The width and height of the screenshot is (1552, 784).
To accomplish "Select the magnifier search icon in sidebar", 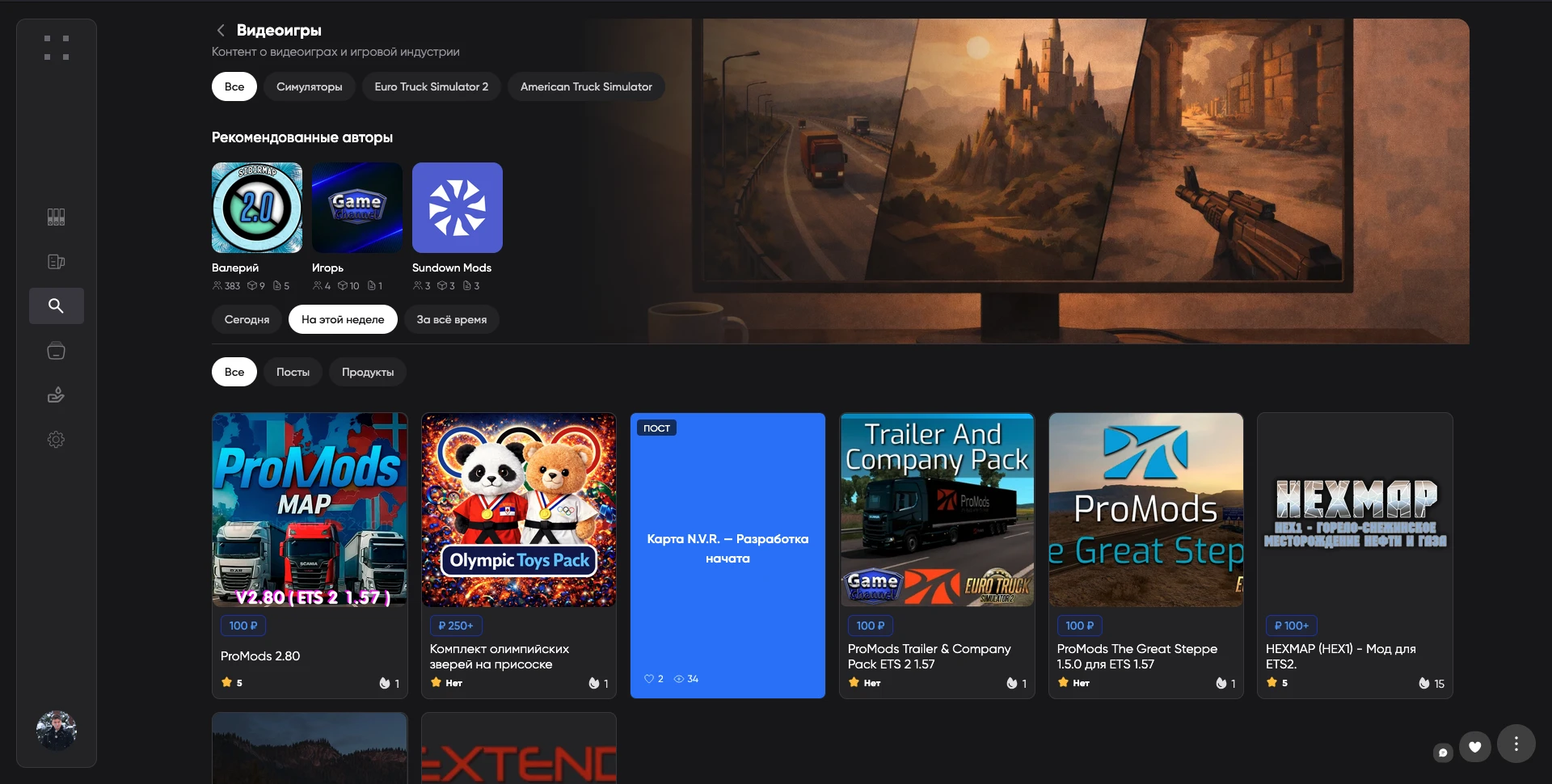I will [x=56, y=306].
